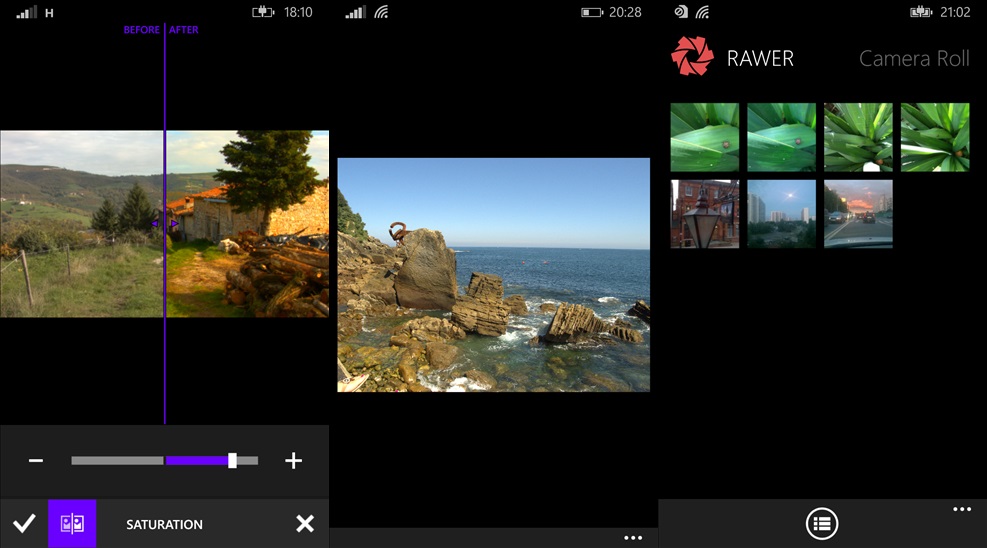Click the purple saturation slider handle
Screen dimensions: 987x548
[x=232, y=461]
